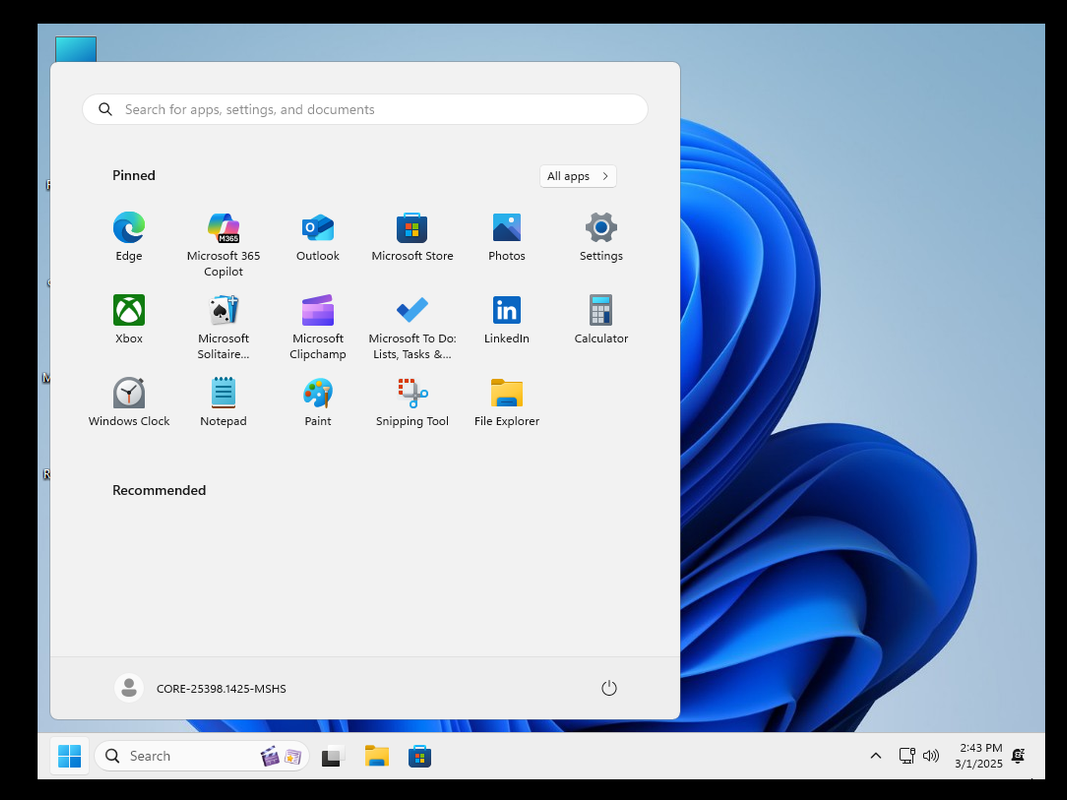
Task: Click the Windows Start button on taskbar
Action: click(x=69, y=756)
